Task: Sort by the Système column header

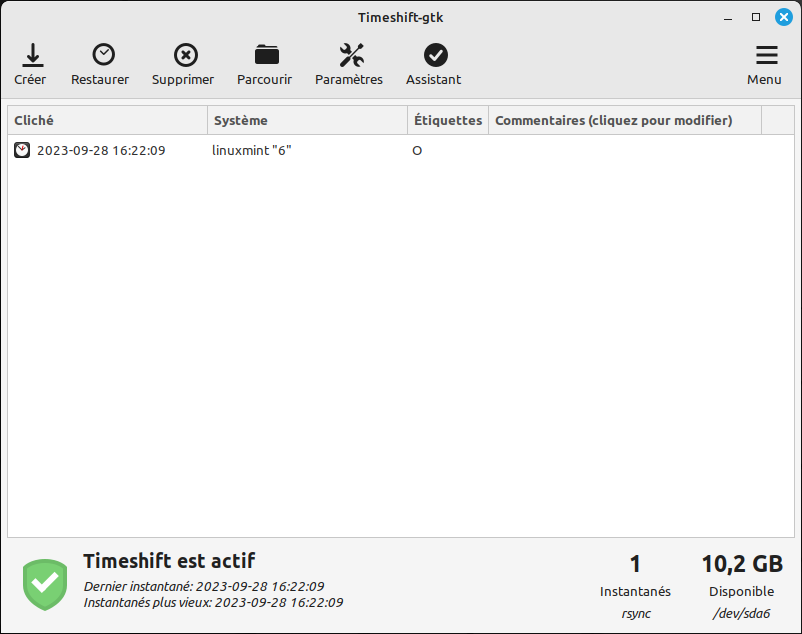Action: 307,120
